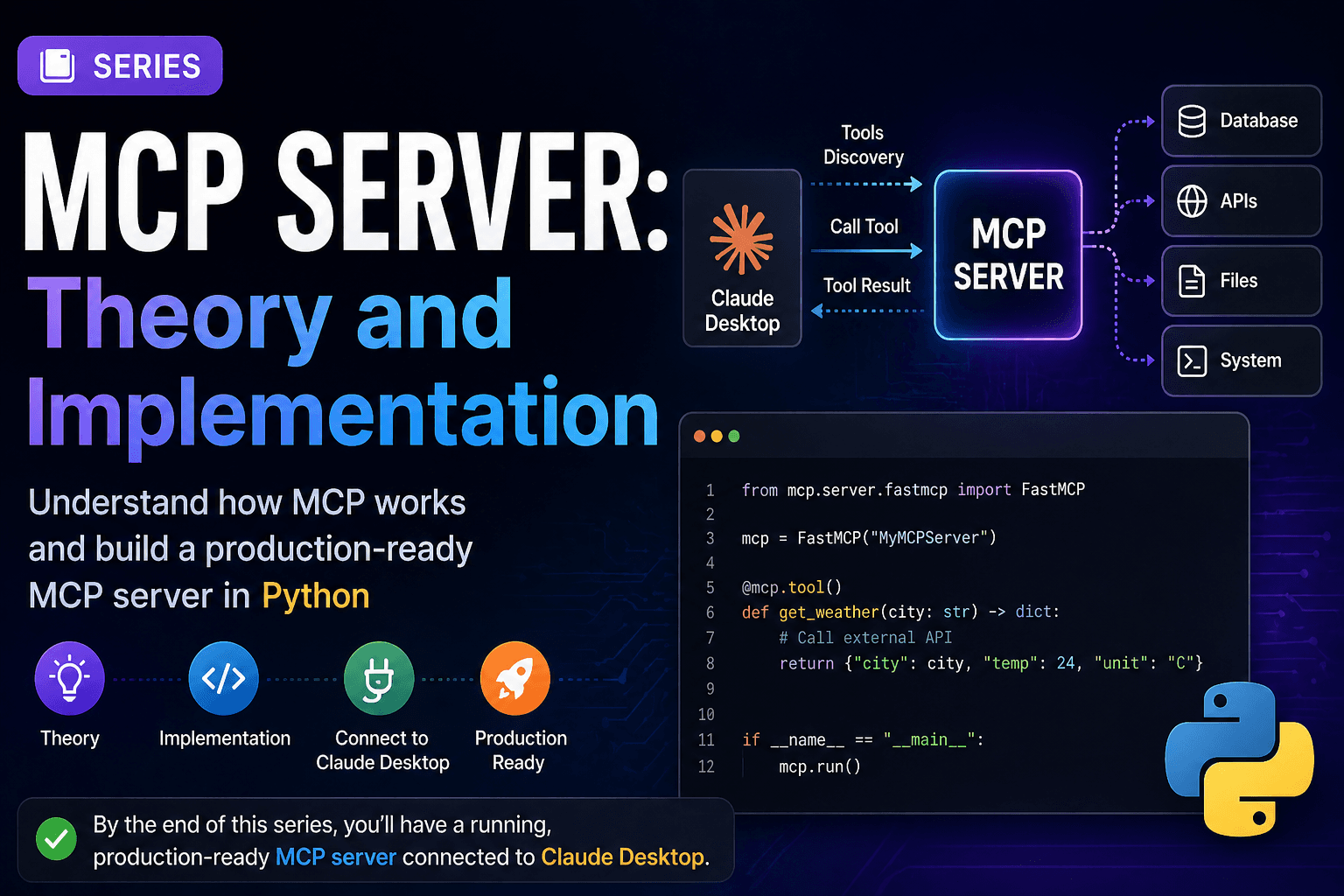The image size is (1344, 896).
Task: Click code line 'if __name__ == "__main__":'
Action: point(863,740)
